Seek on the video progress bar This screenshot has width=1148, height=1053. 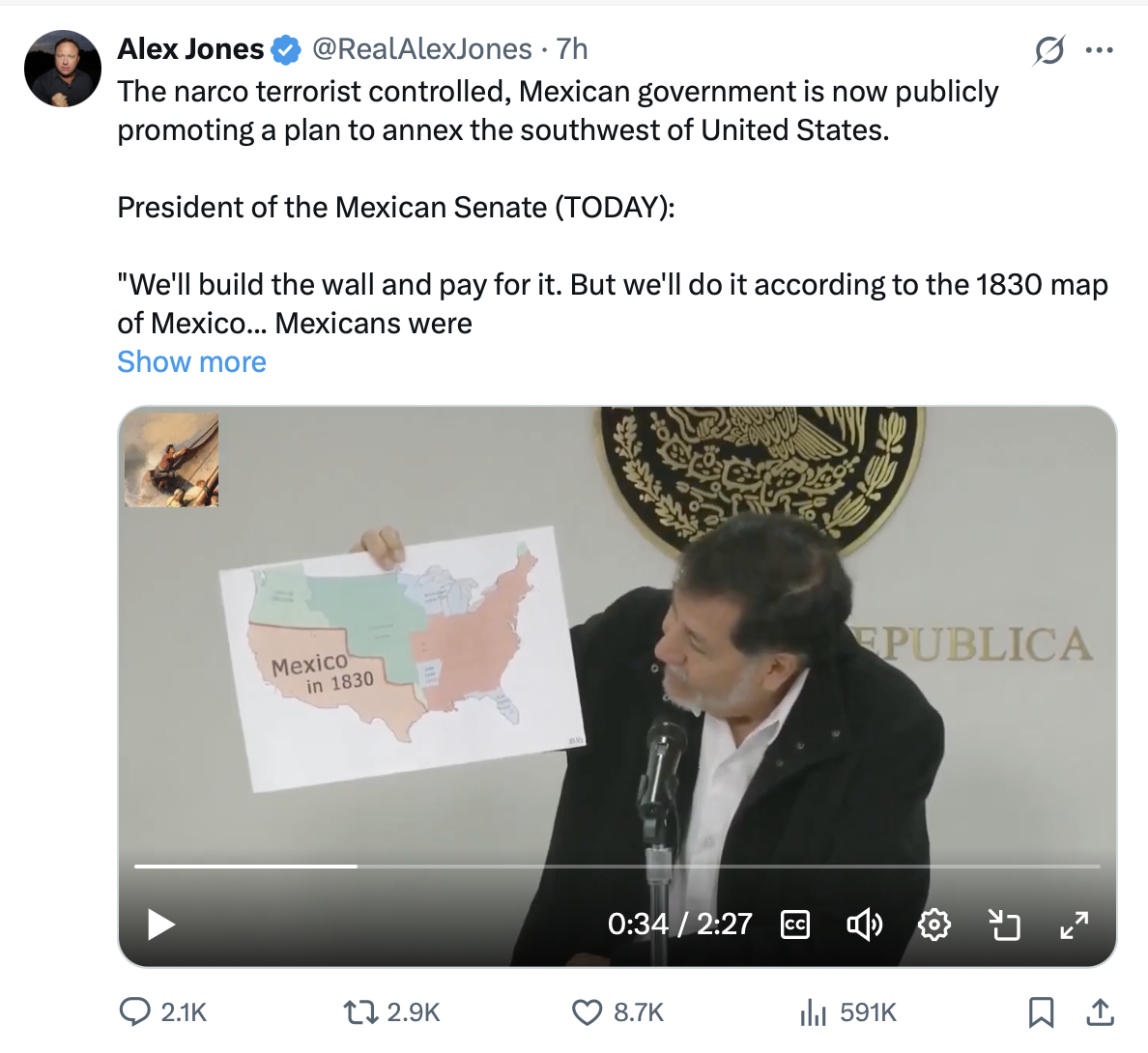pyautogui.click(x=617, y=867)
